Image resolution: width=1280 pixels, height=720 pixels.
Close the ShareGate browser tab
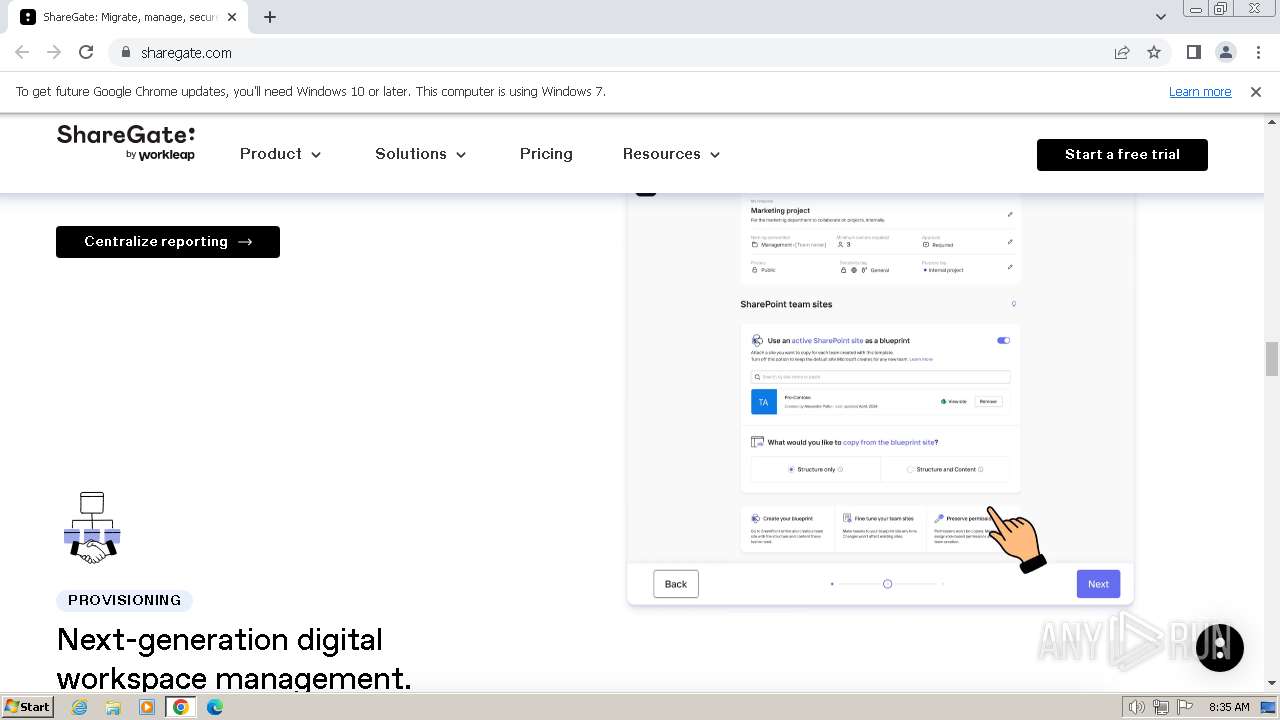[232, 17]
